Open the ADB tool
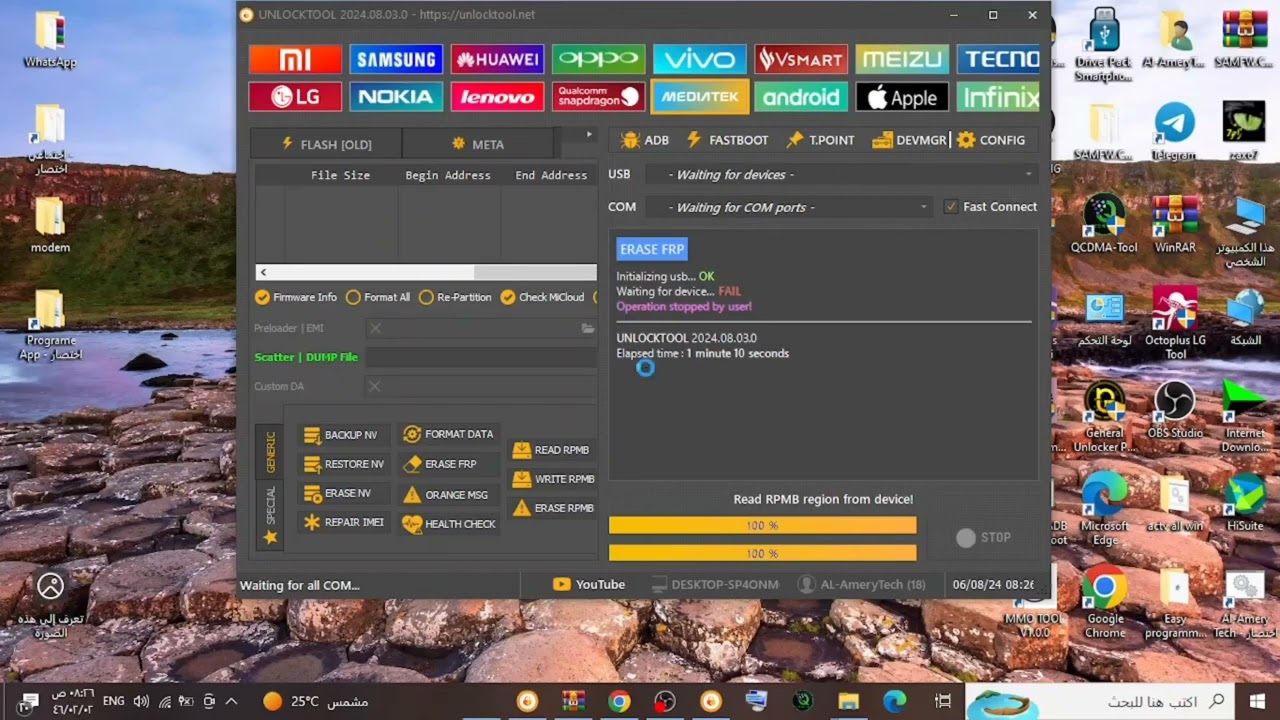The width and height of the screenshot is (1280, 720). point(645,140)
